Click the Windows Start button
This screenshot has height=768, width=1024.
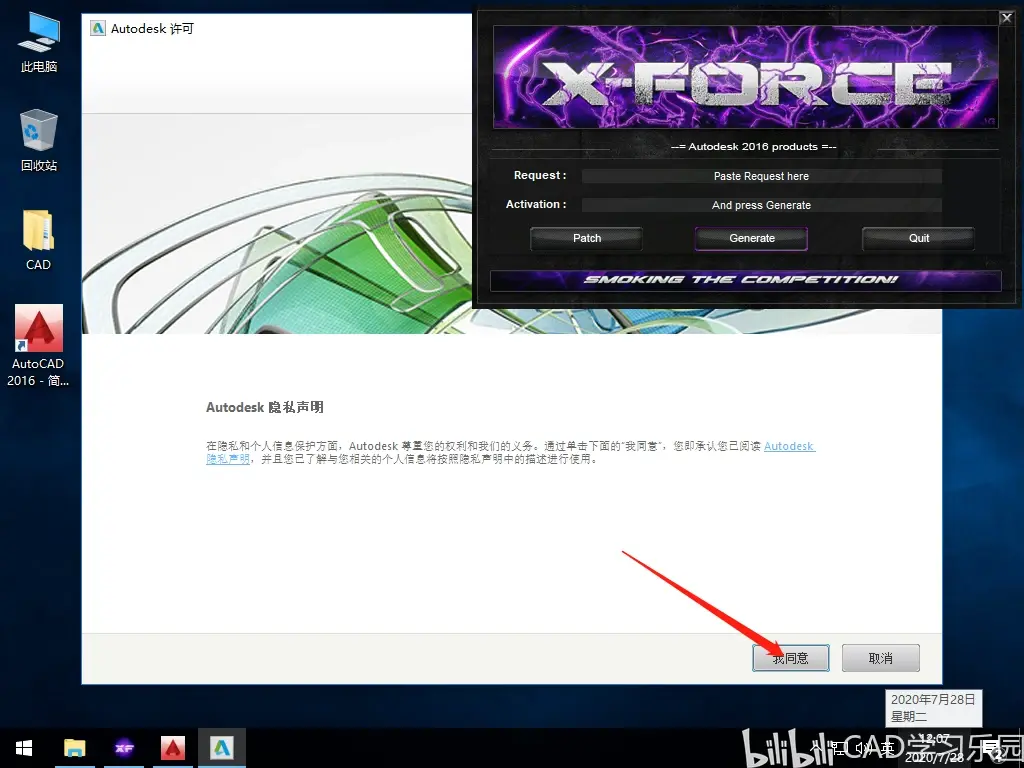(24, 748)
